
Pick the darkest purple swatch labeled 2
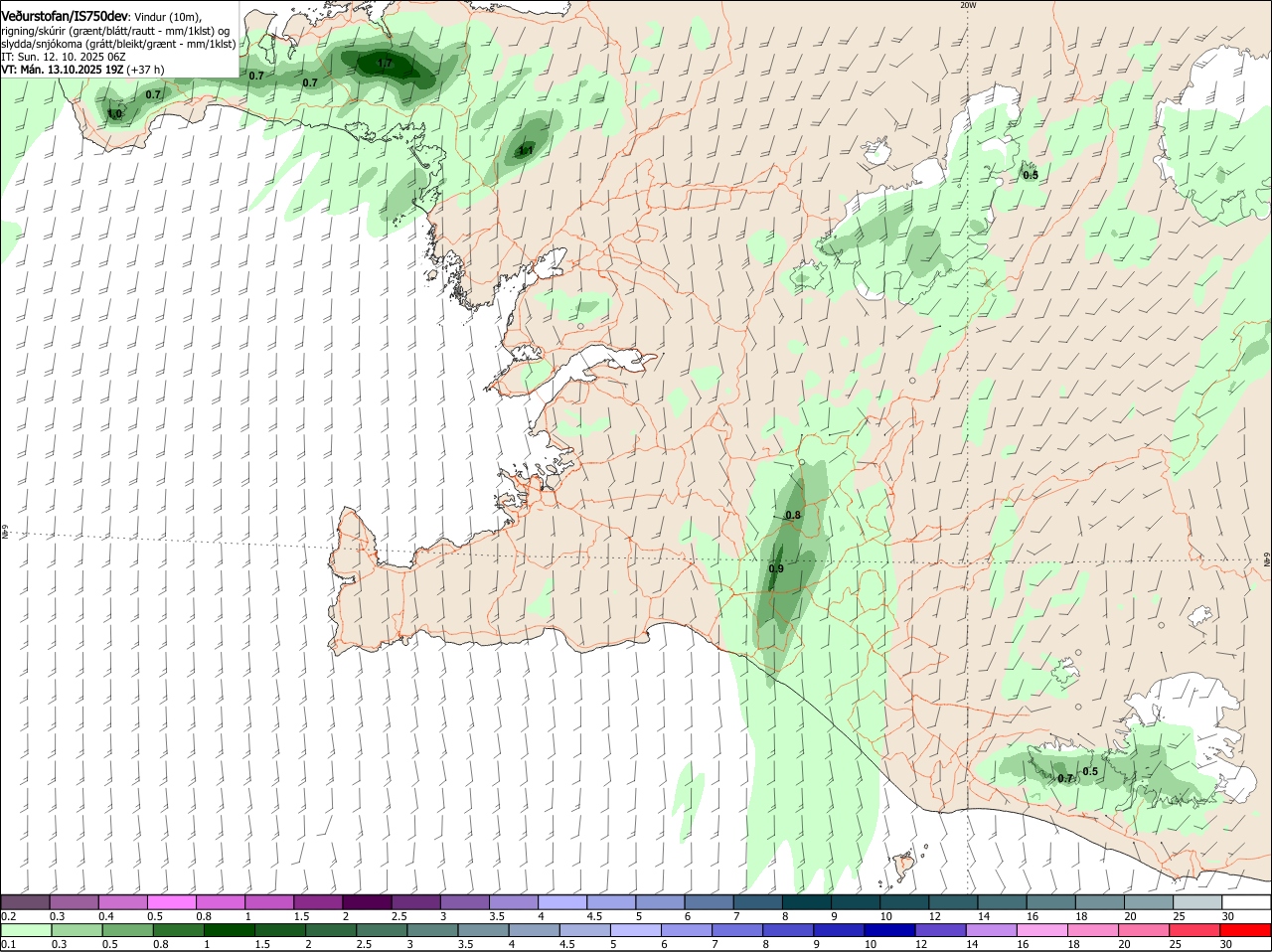pos(368,901)
